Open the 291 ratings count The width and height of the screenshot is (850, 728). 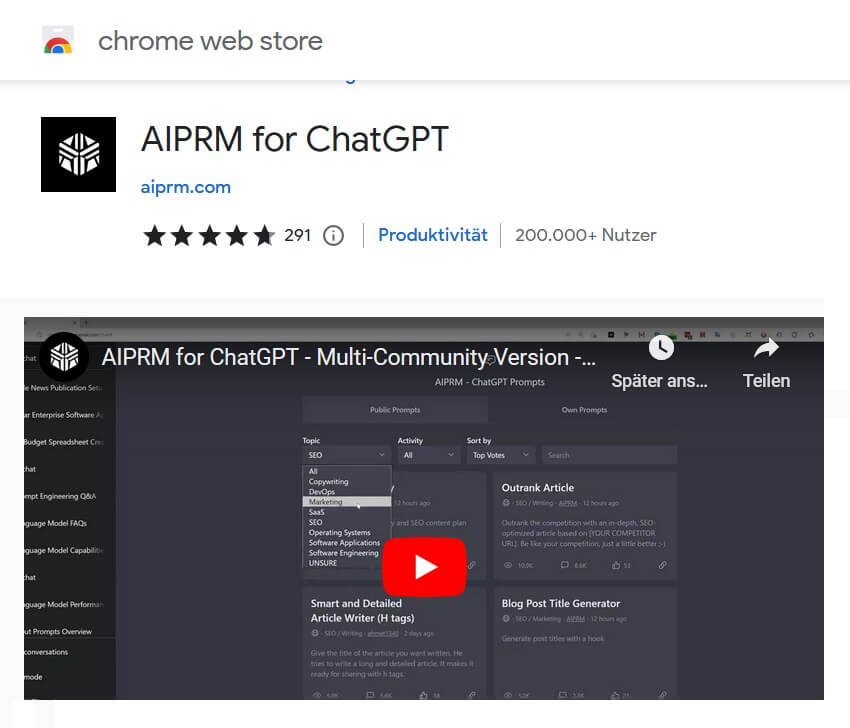pyautogui.click(x=298, y=235)
